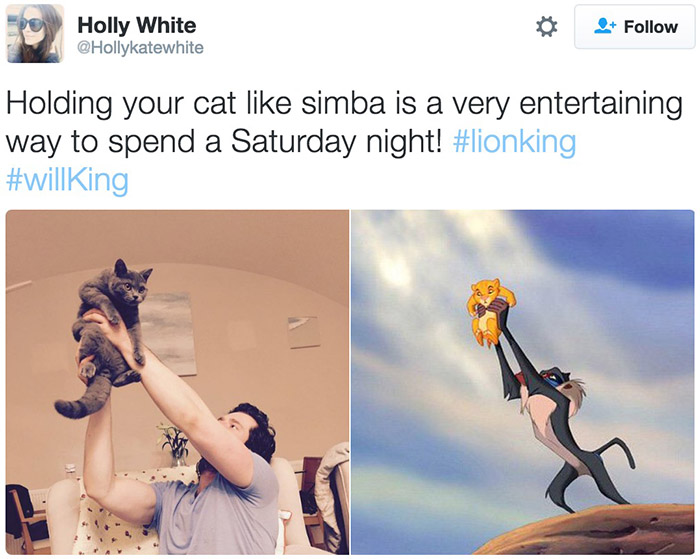Screen dimensions: 700x559
Task: Click the flower vase in left photo
Action: point(175,446)
